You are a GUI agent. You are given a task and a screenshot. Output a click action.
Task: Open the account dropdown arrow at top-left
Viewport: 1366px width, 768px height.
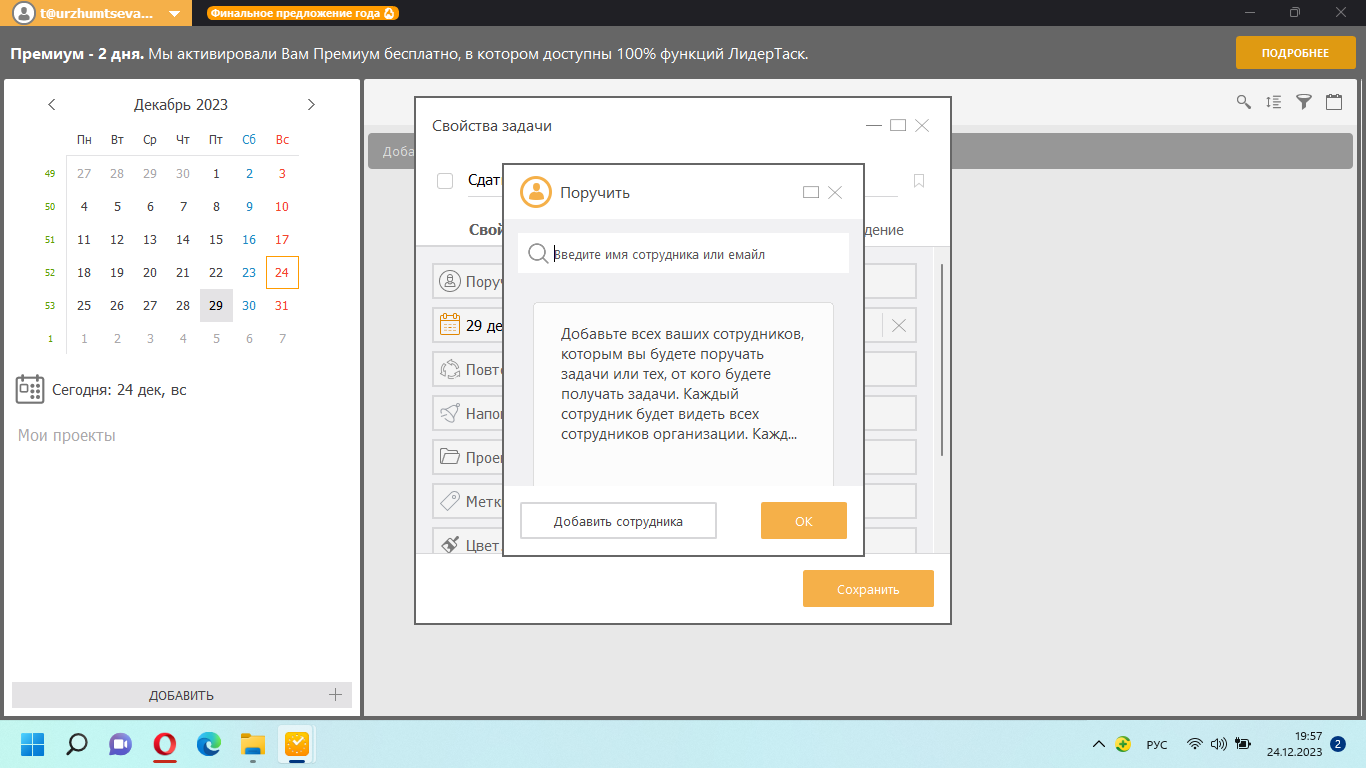click(175, 14)
